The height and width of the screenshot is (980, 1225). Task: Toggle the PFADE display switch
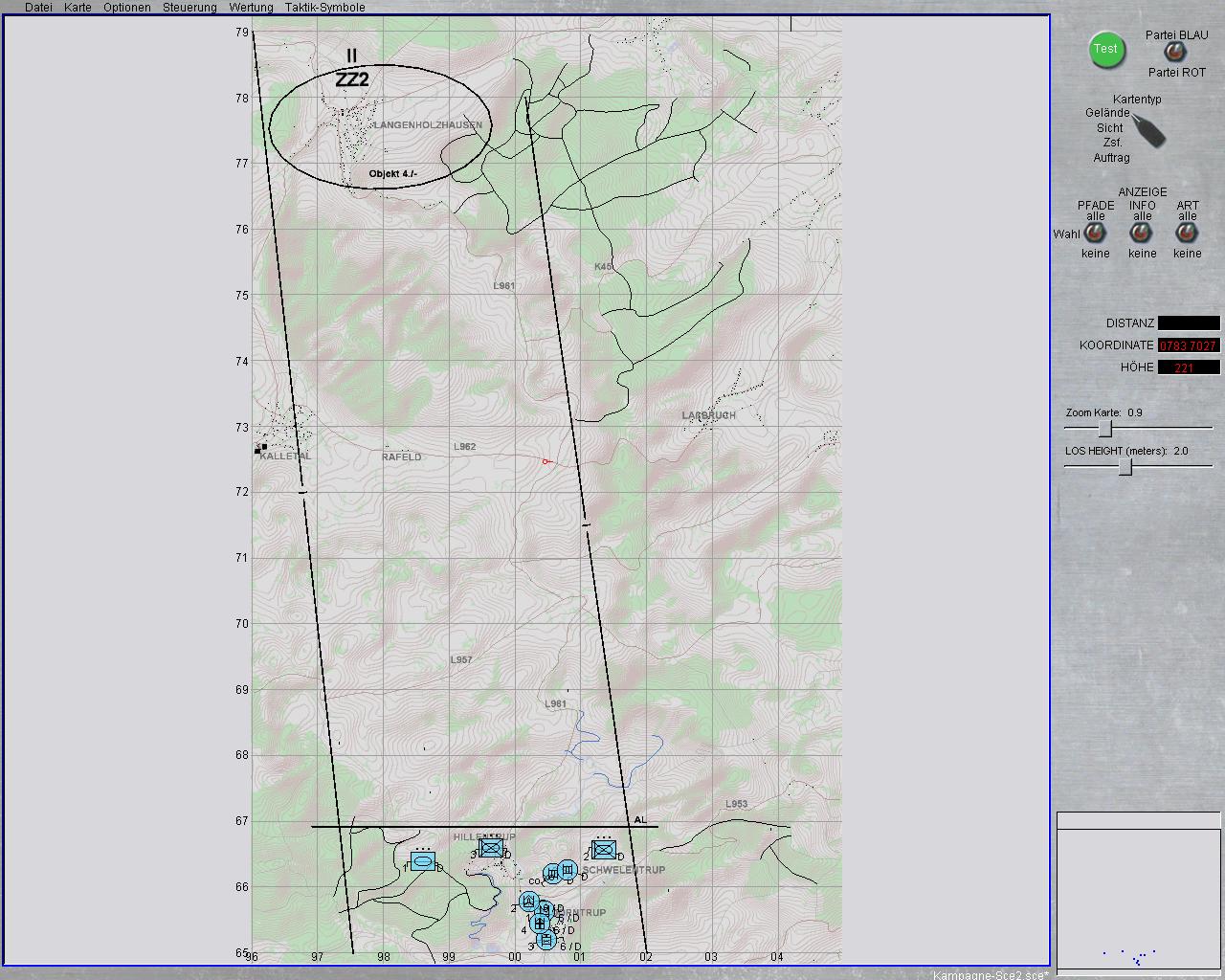1095,234
